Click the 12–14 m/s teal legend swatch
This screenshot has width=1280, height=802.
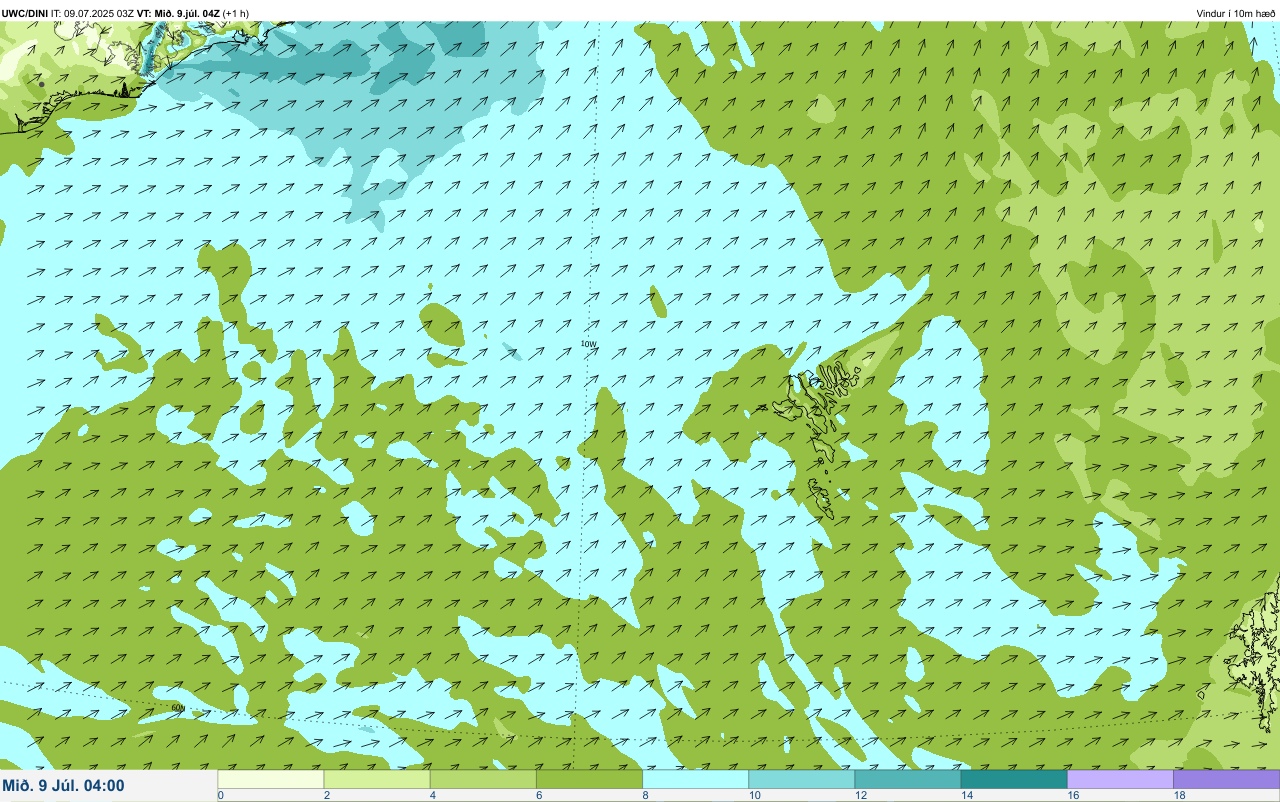coord(907,779)
